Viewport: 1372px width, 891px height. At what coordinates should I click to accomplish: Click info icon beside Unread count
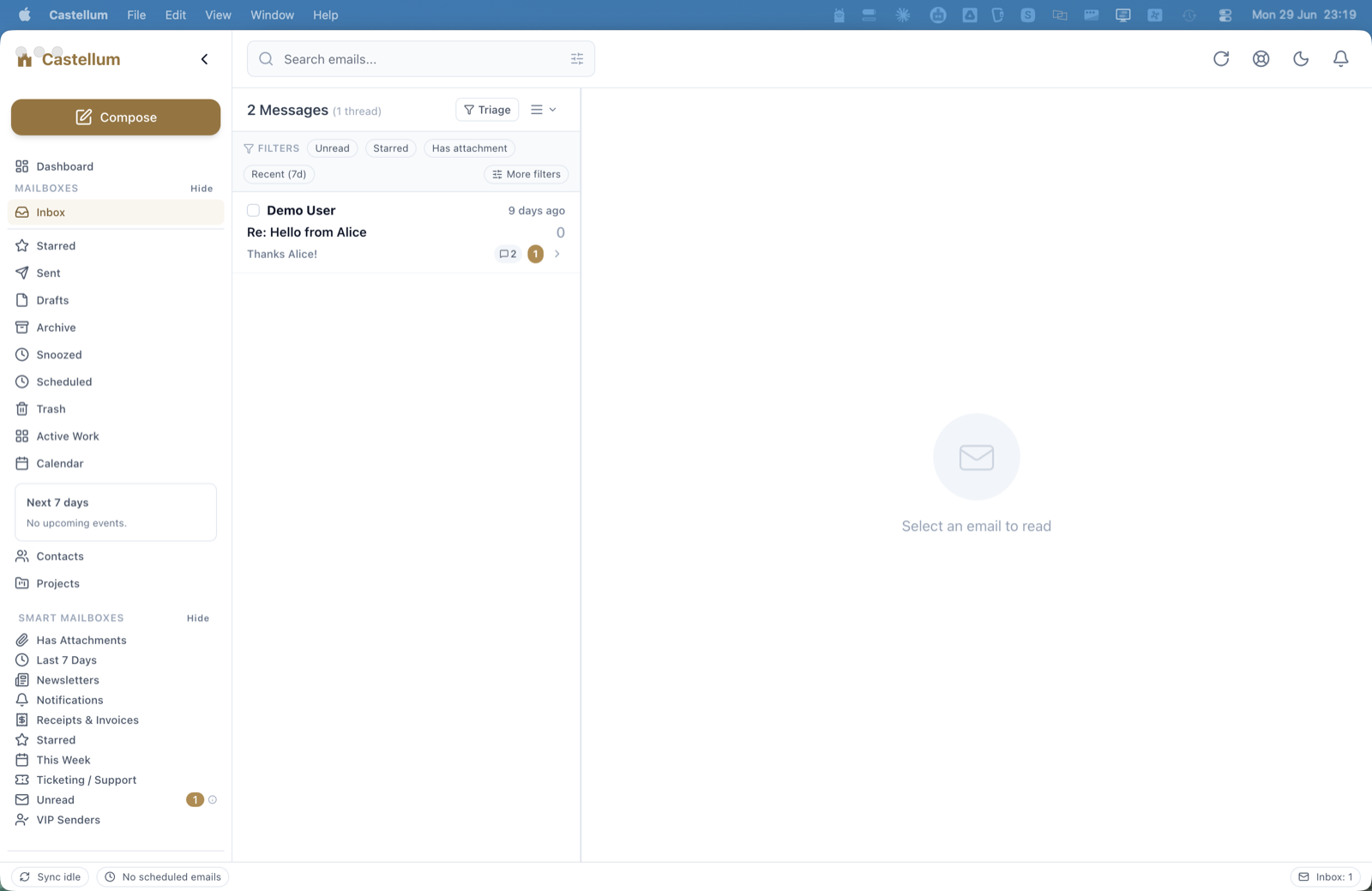tap(213, 800)
